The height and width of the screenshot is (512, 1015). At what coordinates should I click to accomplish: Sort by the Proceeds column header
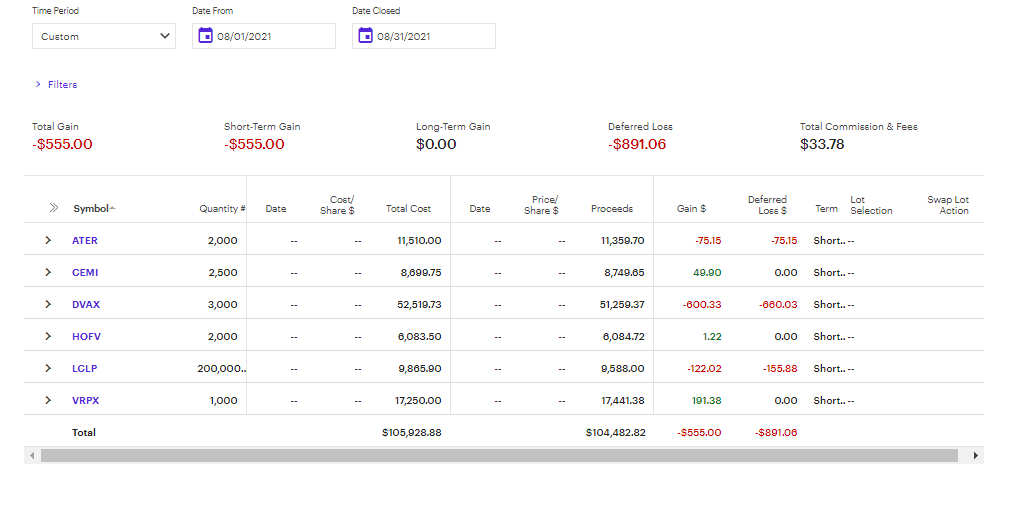611,209
